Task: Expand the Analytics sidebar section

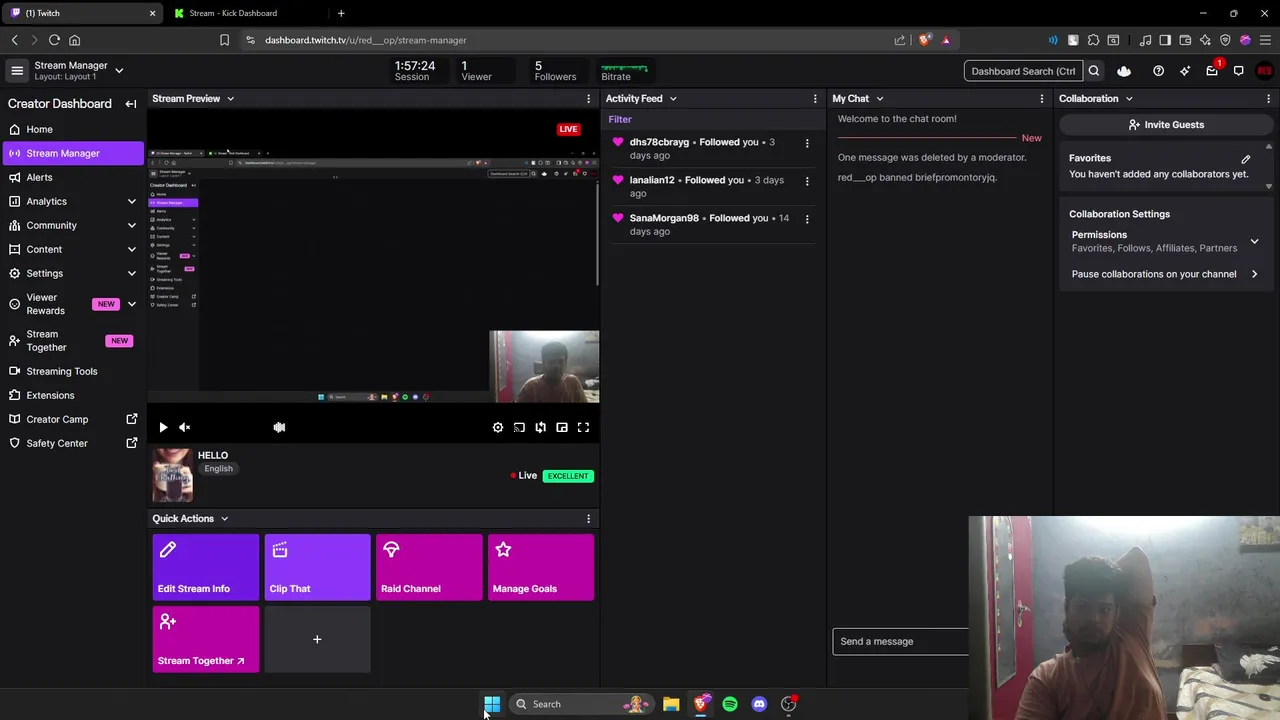Action: [132, 201]
